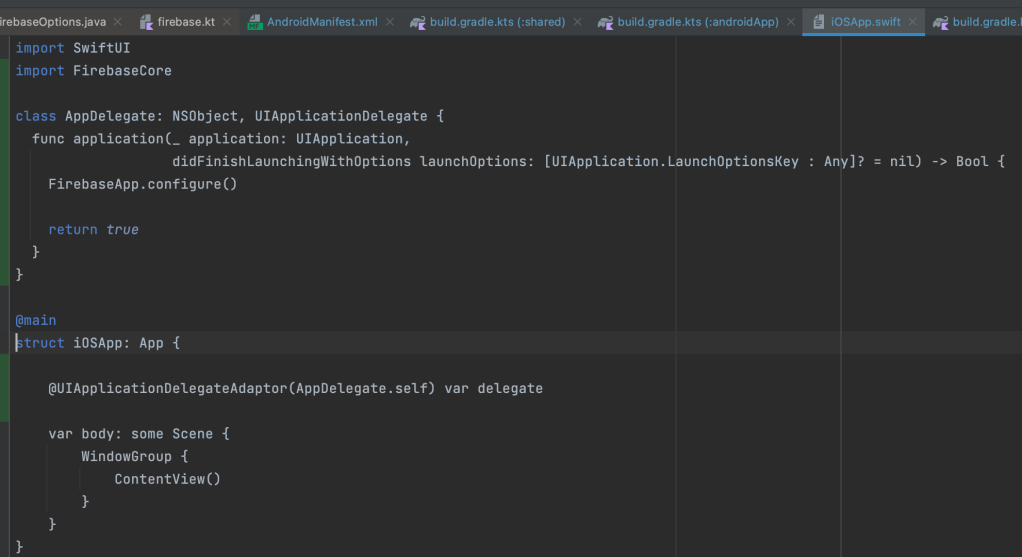This screenshot has width=1022, height=557.
Task: Click the file icon on iOSApp.swift tab
Action: (819, 21)
